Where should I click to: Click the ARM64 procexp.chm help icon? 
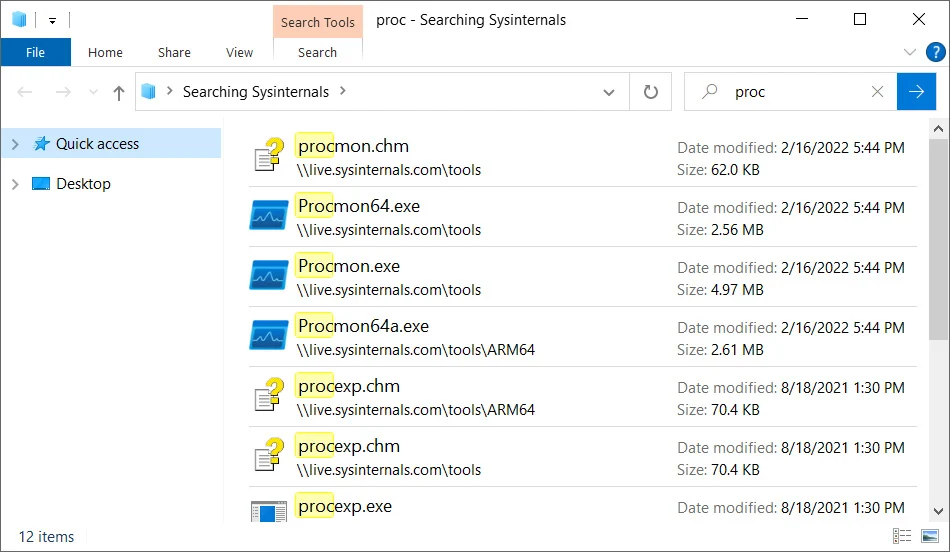(269, 396)
